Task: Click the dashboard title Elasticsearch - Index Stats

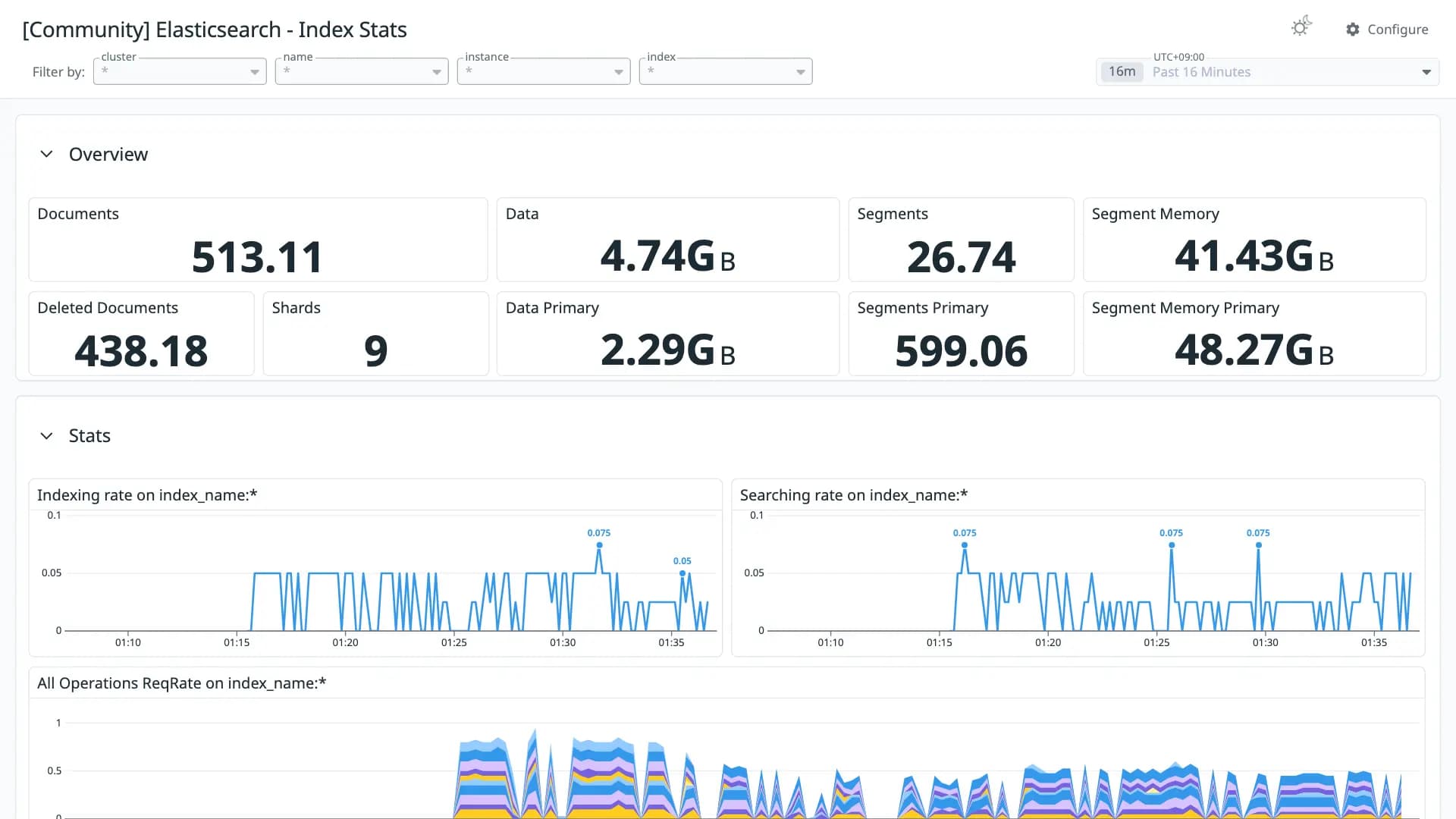Action: [215, 30]
